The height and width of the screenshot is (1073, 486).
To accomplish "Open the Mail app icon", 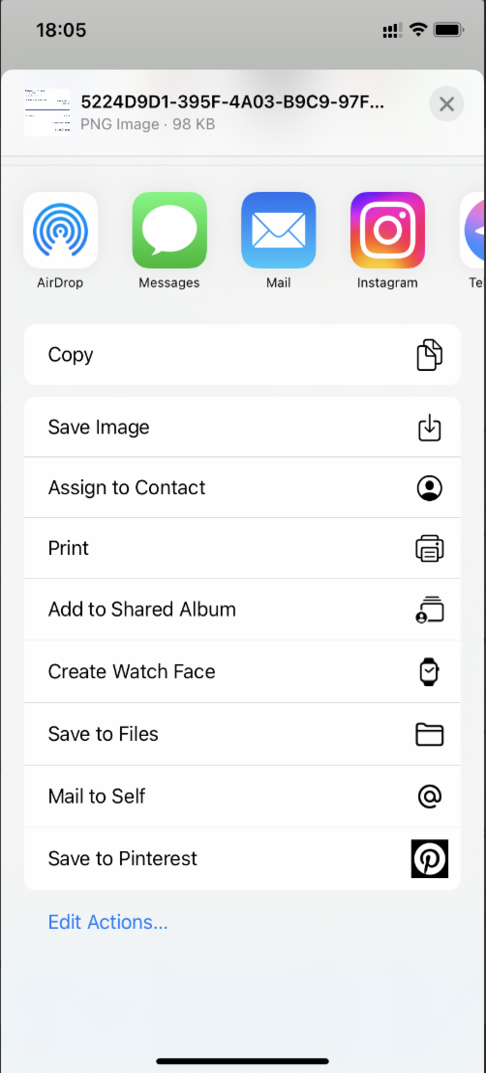I will pos(279,230).
